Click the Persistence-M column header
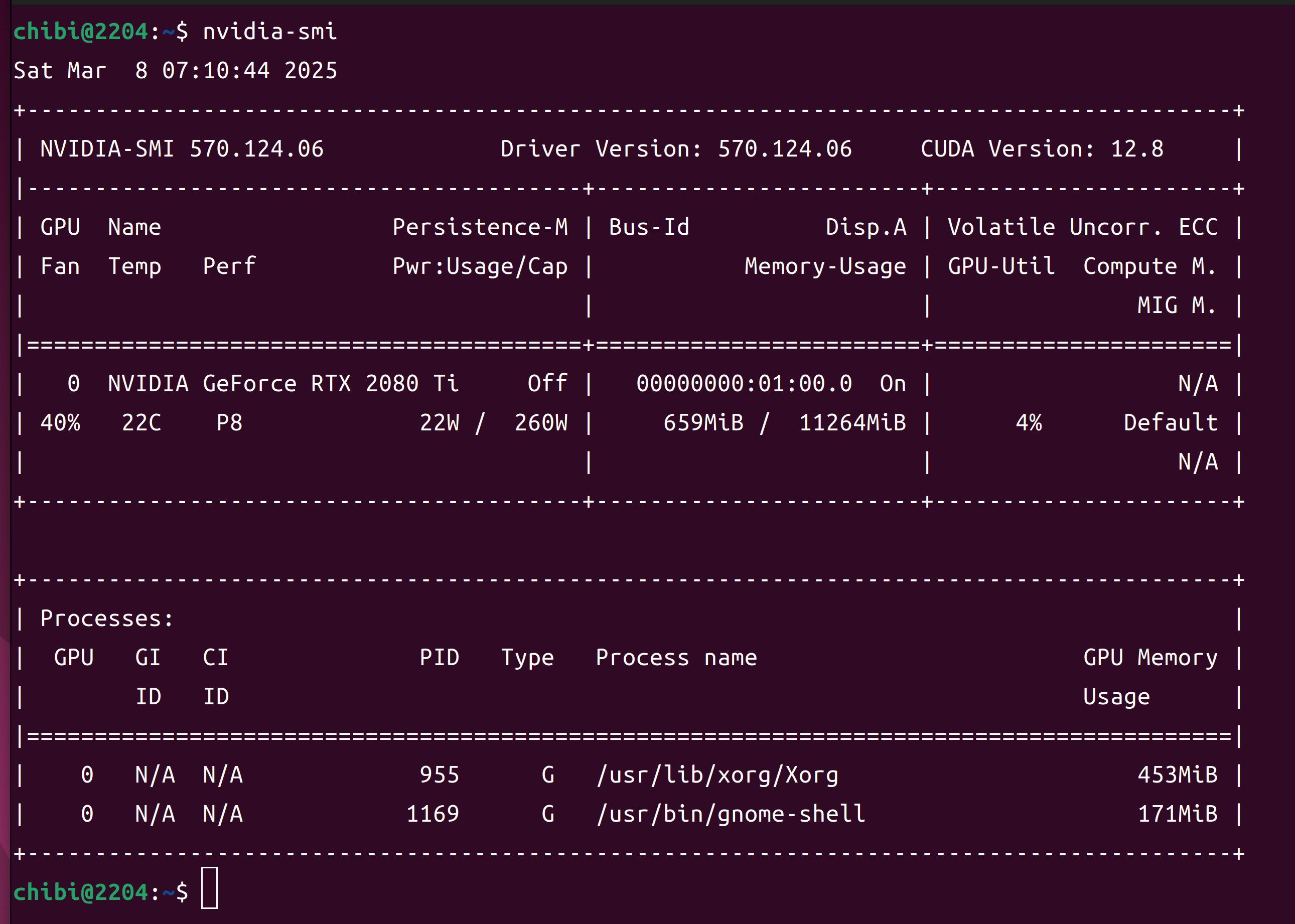This screenshot has height=924, width=1295. pyautogui.click(x=480, y=227)
